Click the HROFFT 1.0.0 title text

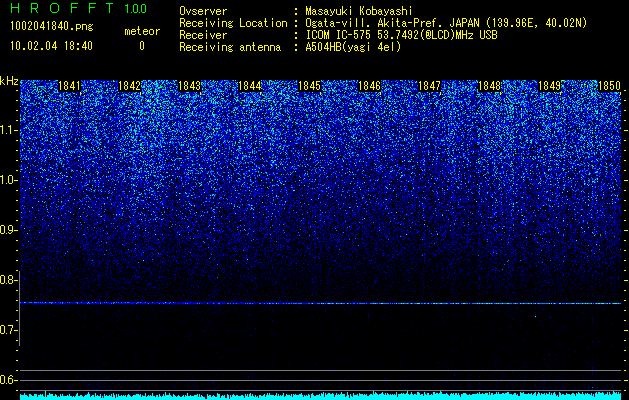(x=78, y=8)
